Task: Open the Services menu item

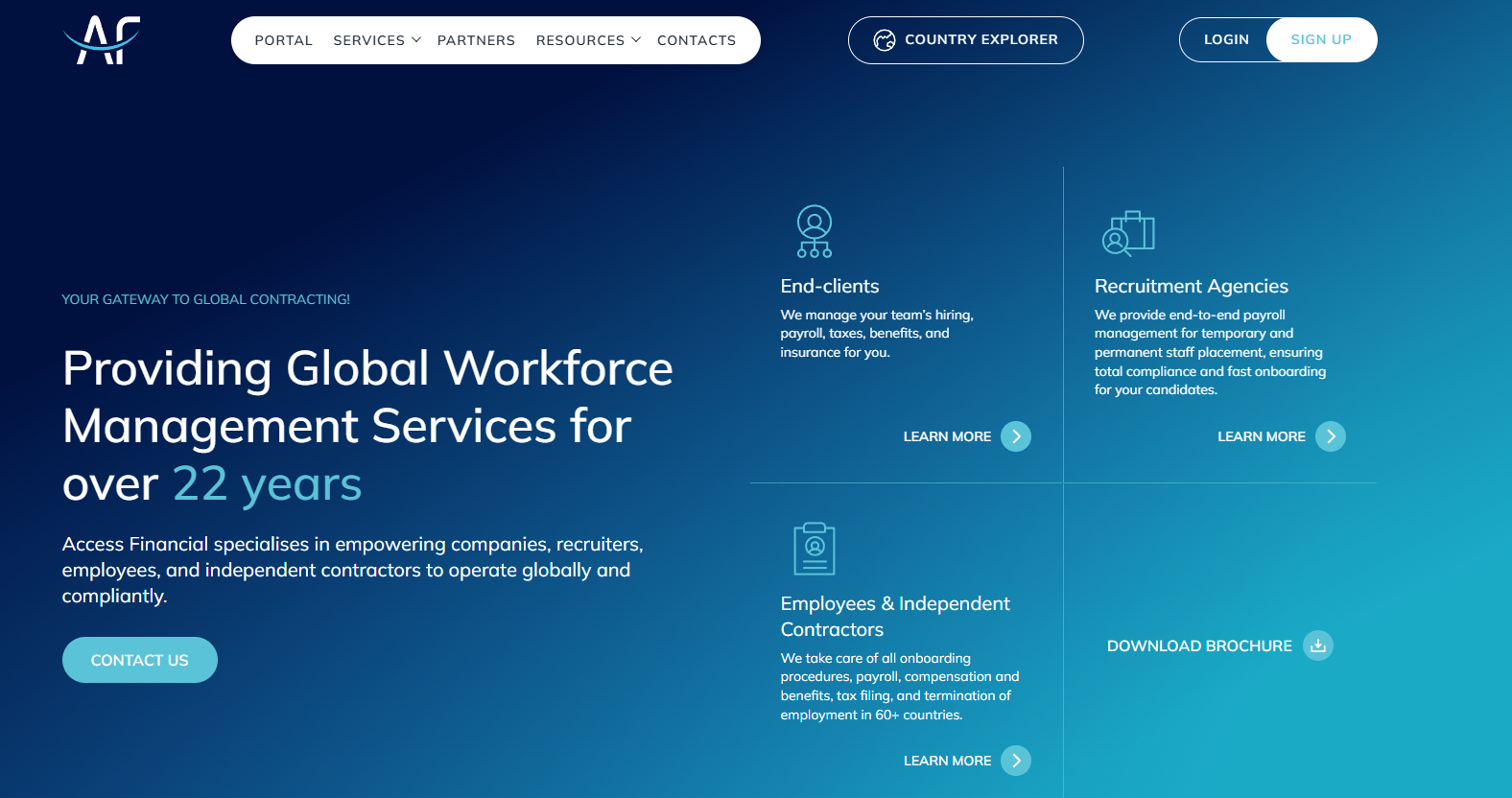Action: click(368, 40)
